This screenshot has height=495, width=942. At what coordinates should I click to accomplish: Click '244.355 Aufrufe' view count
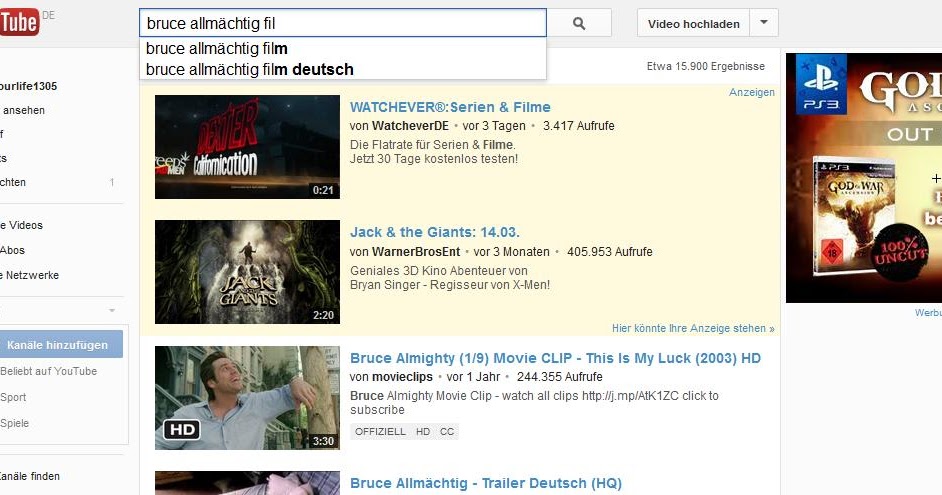(559, 377)
